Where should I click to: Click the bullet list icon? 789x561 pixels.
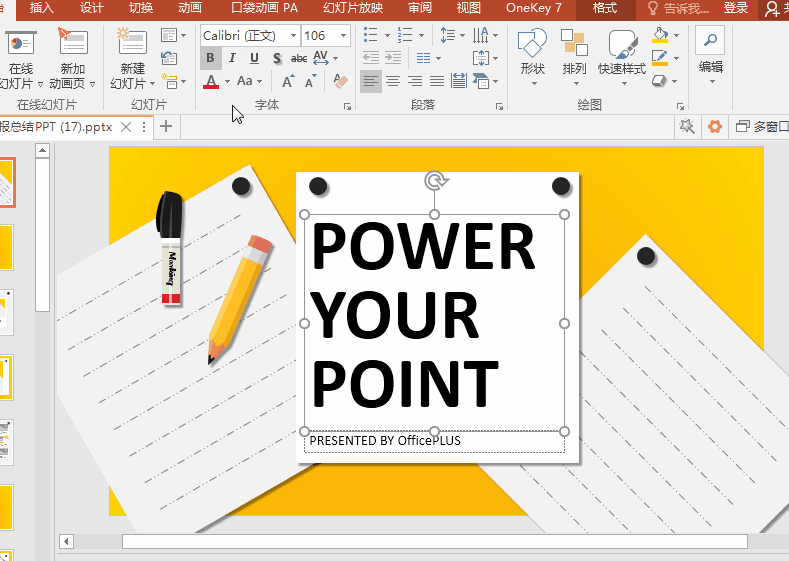point(370,35)
